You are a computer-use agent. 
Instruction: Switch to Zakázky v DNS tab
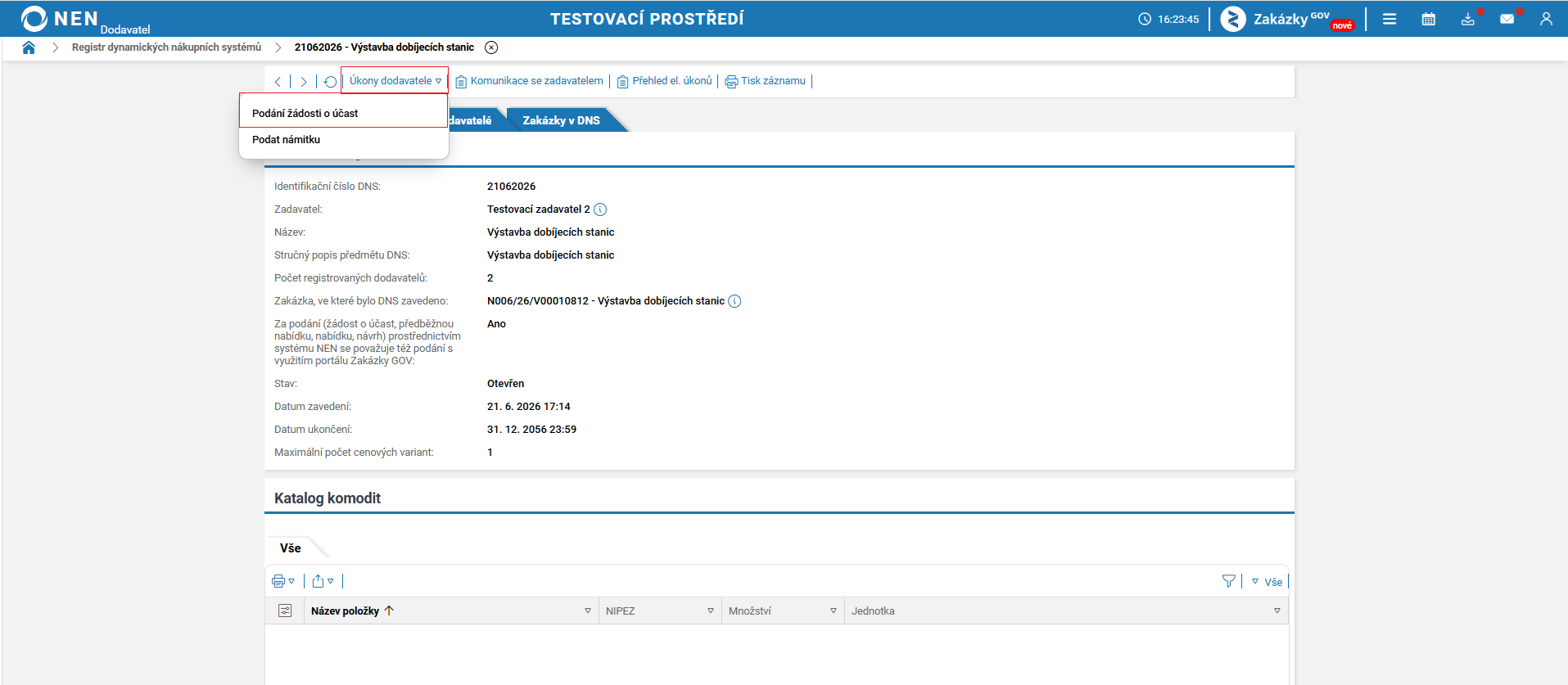[x=562, y=120]
